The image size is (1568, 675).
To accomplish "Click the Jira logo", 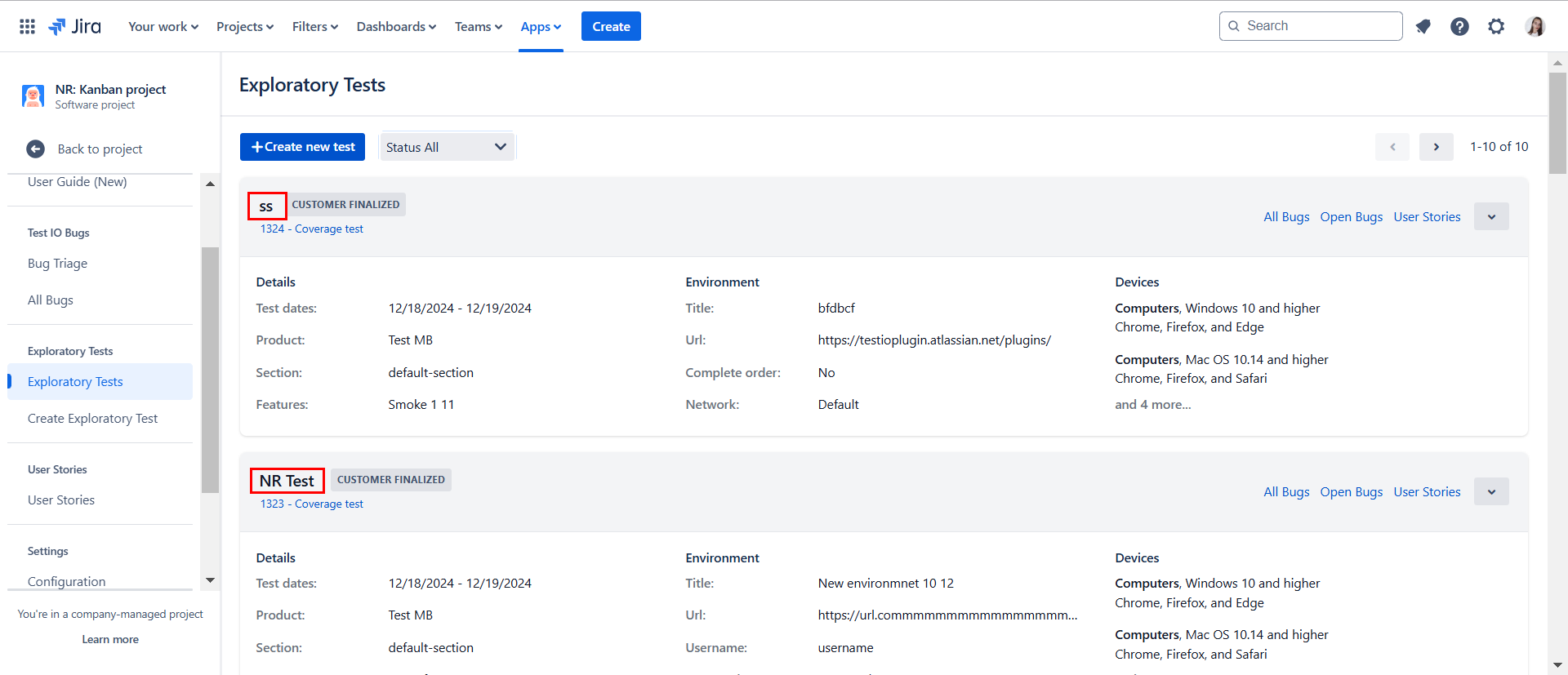I will [74, 26].
